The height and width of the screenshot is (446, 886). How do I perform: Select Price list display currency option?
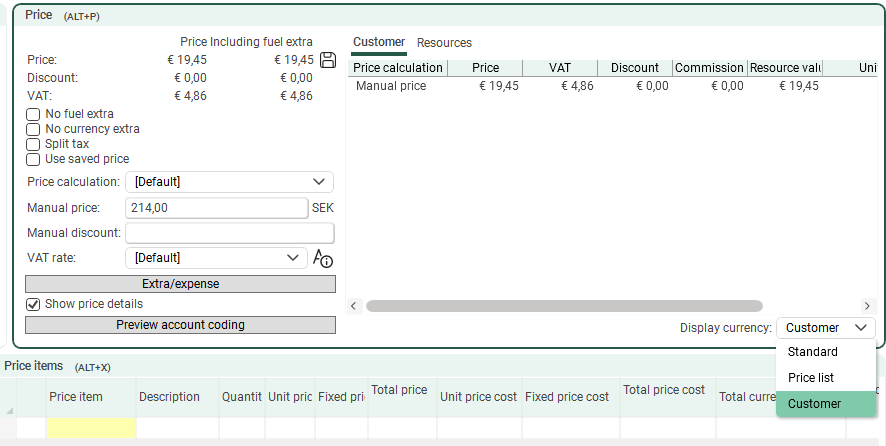(x=811, y=378)
